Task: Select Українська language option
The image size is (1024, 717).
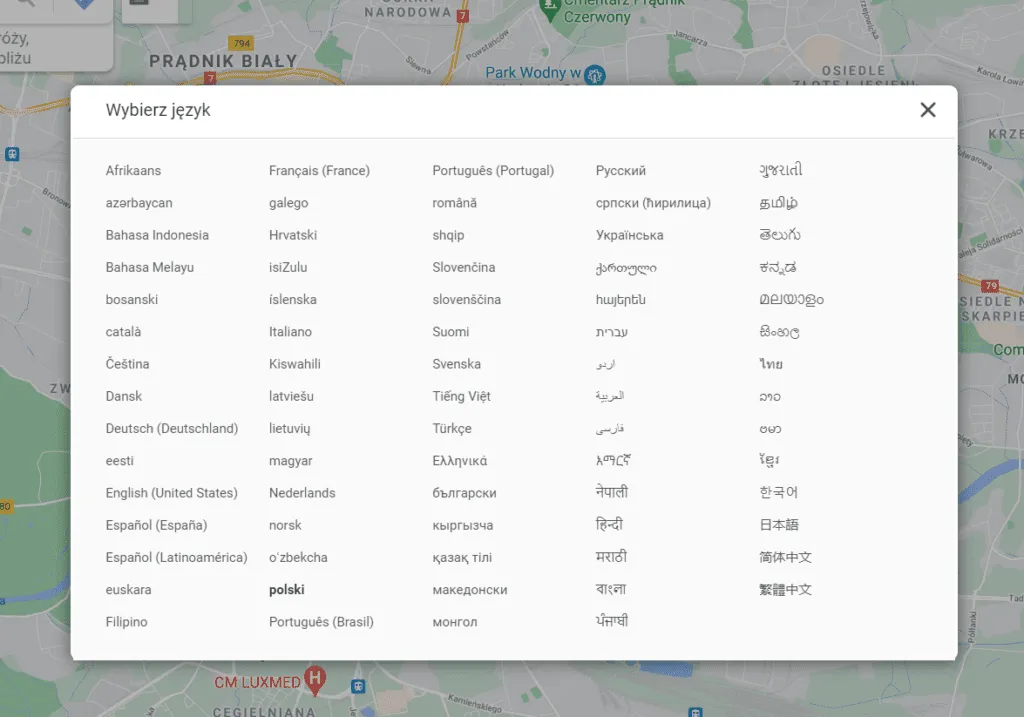Action: click(631, 235)
